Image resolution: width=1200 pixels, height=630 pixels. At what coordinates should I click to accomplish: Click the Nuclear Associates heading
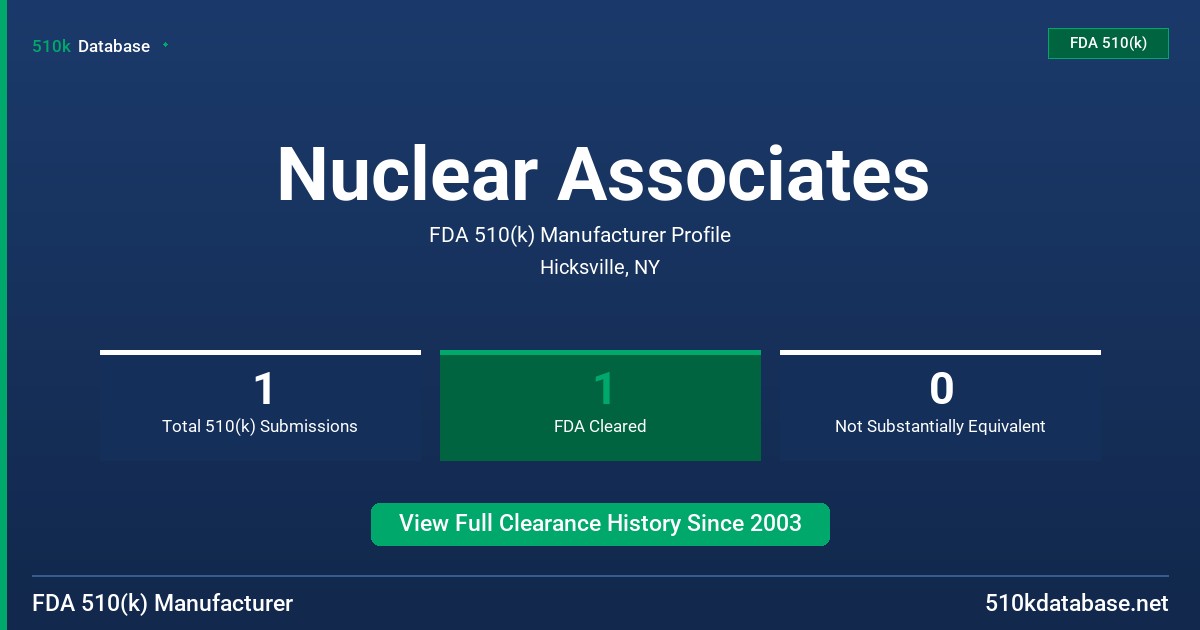(x=603, y=175)
